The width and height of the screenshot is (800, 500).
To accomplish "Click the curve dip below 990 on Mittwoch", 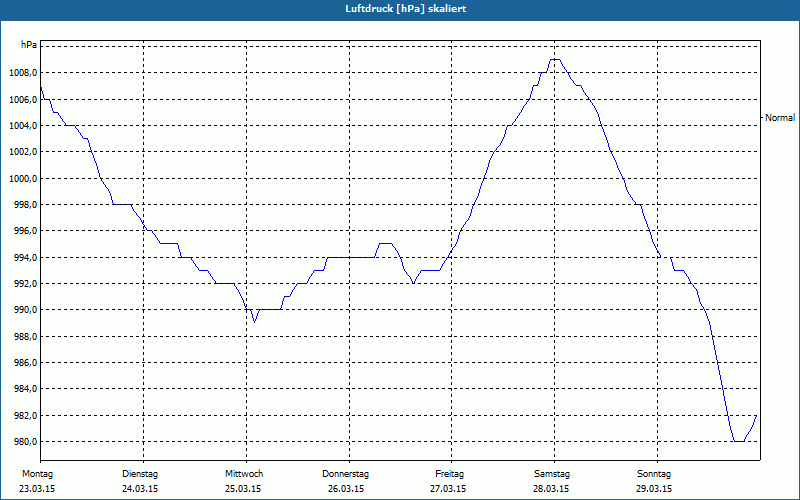I will (x=255, y=322).
